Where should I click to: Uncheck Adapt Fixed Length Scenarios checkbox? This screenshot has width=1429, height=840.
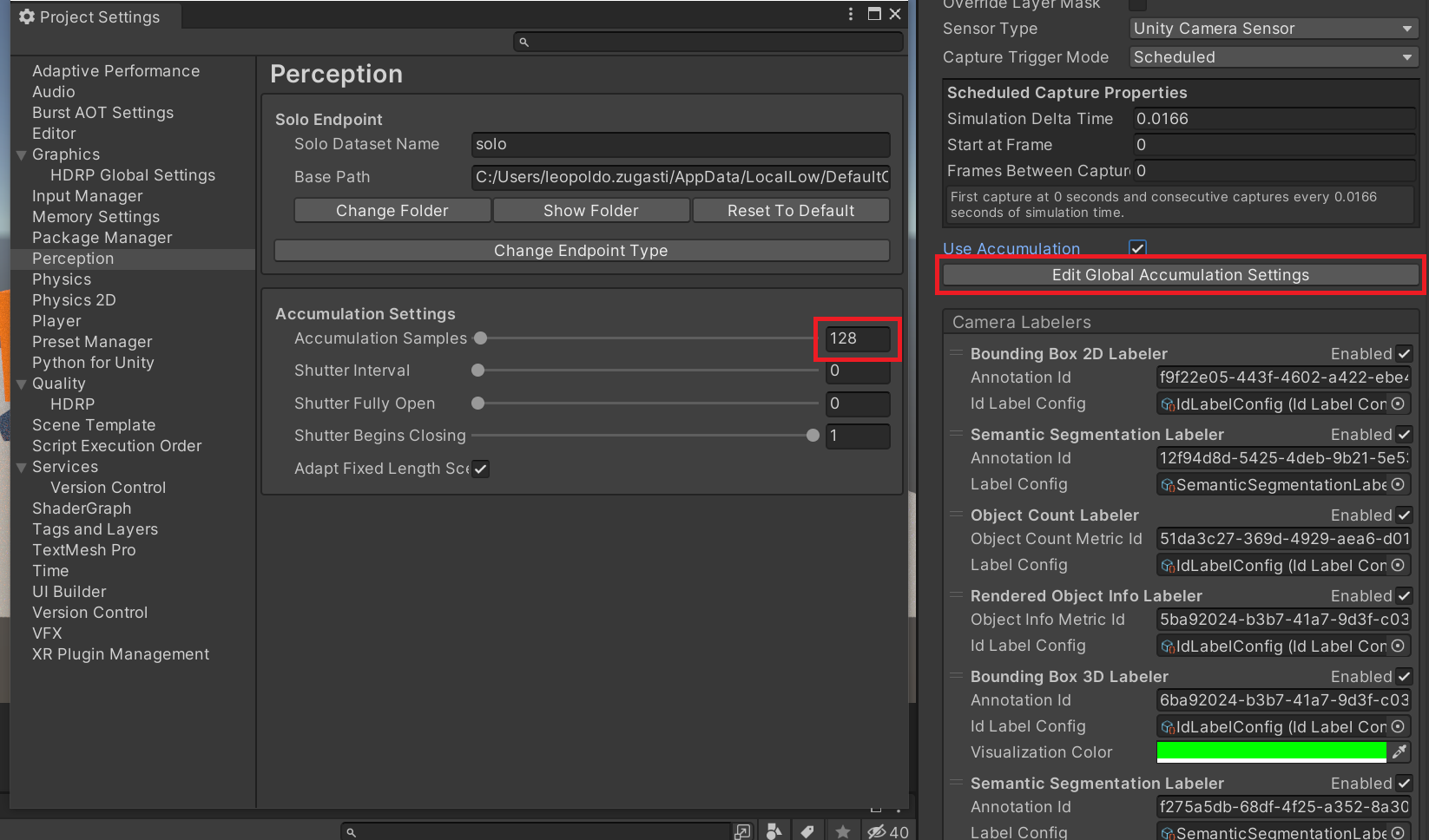pos(480,469)
